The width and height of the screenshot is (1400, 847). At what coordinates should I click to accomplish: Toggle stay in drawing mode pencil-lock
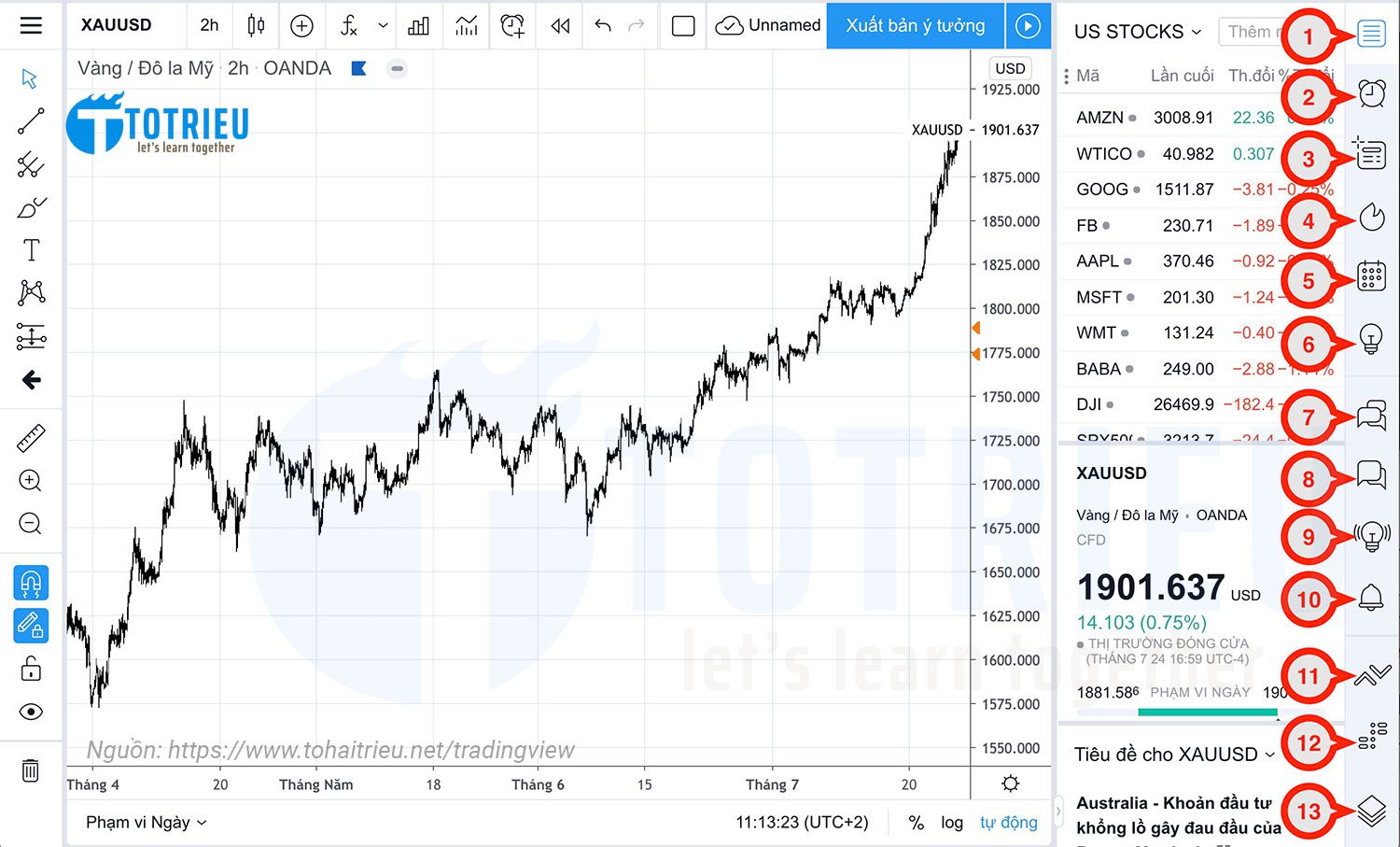31,625
